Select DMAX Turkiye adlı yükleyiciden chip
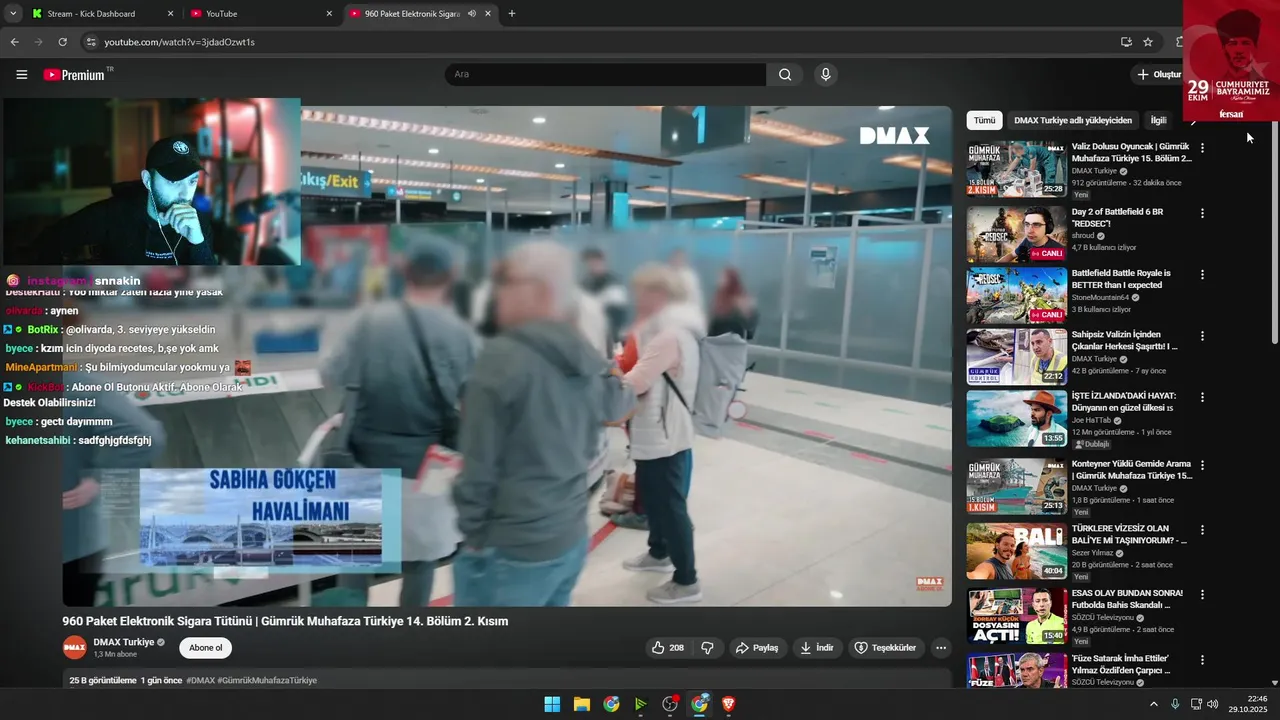The height and width of the screenshot is (720, 1280). coord(1073,120)
